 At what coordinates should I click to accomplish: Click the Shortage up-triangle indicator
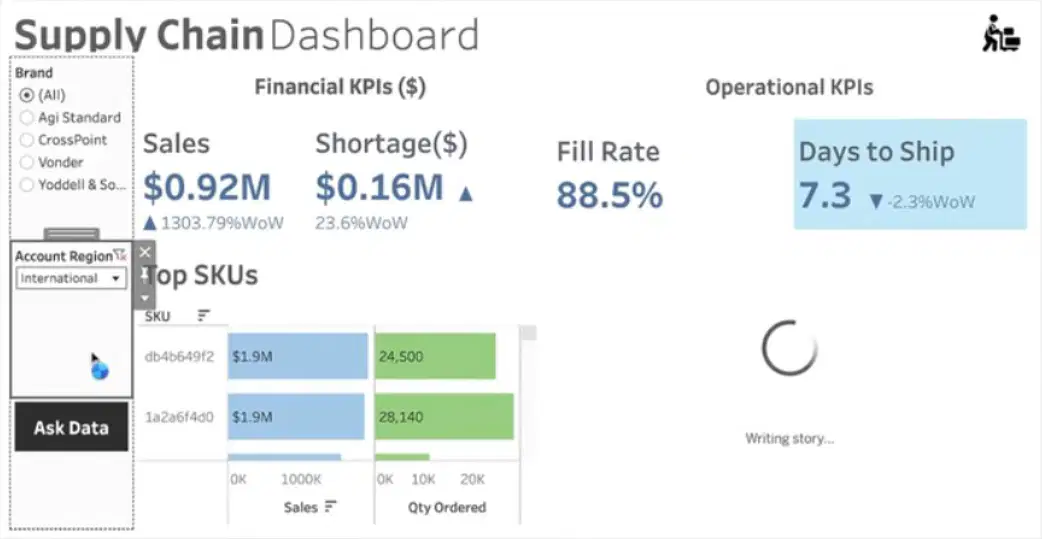tap(466, 193)
